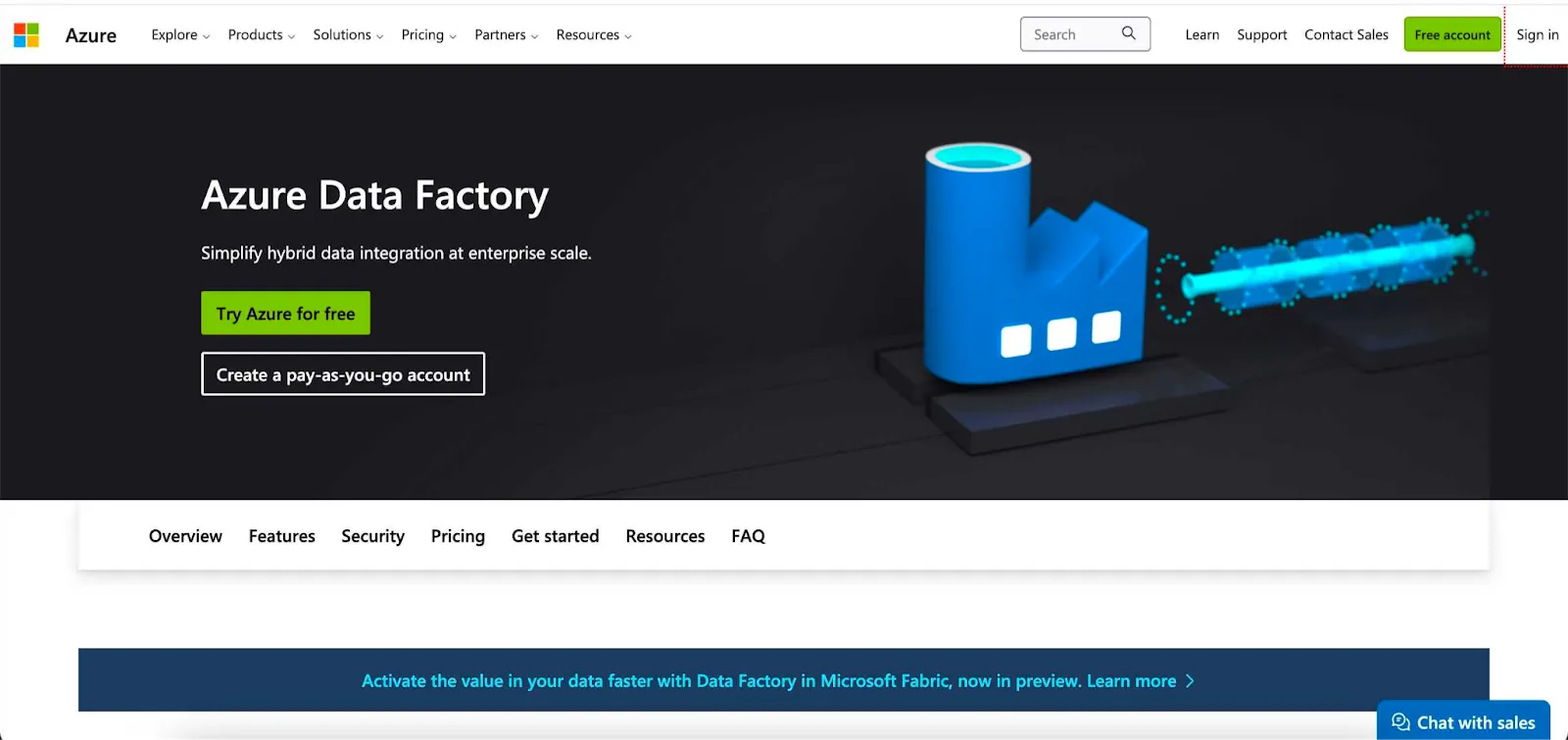The image size is (1568, 740).
Task: Expand the Partners dropdown menu
Action: click(507, 35)
